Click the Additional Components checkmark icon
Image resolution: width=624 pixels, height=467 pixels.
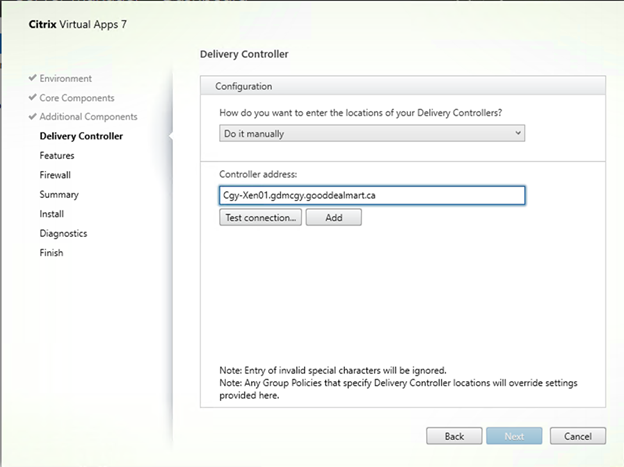click(x=33, y=116)
